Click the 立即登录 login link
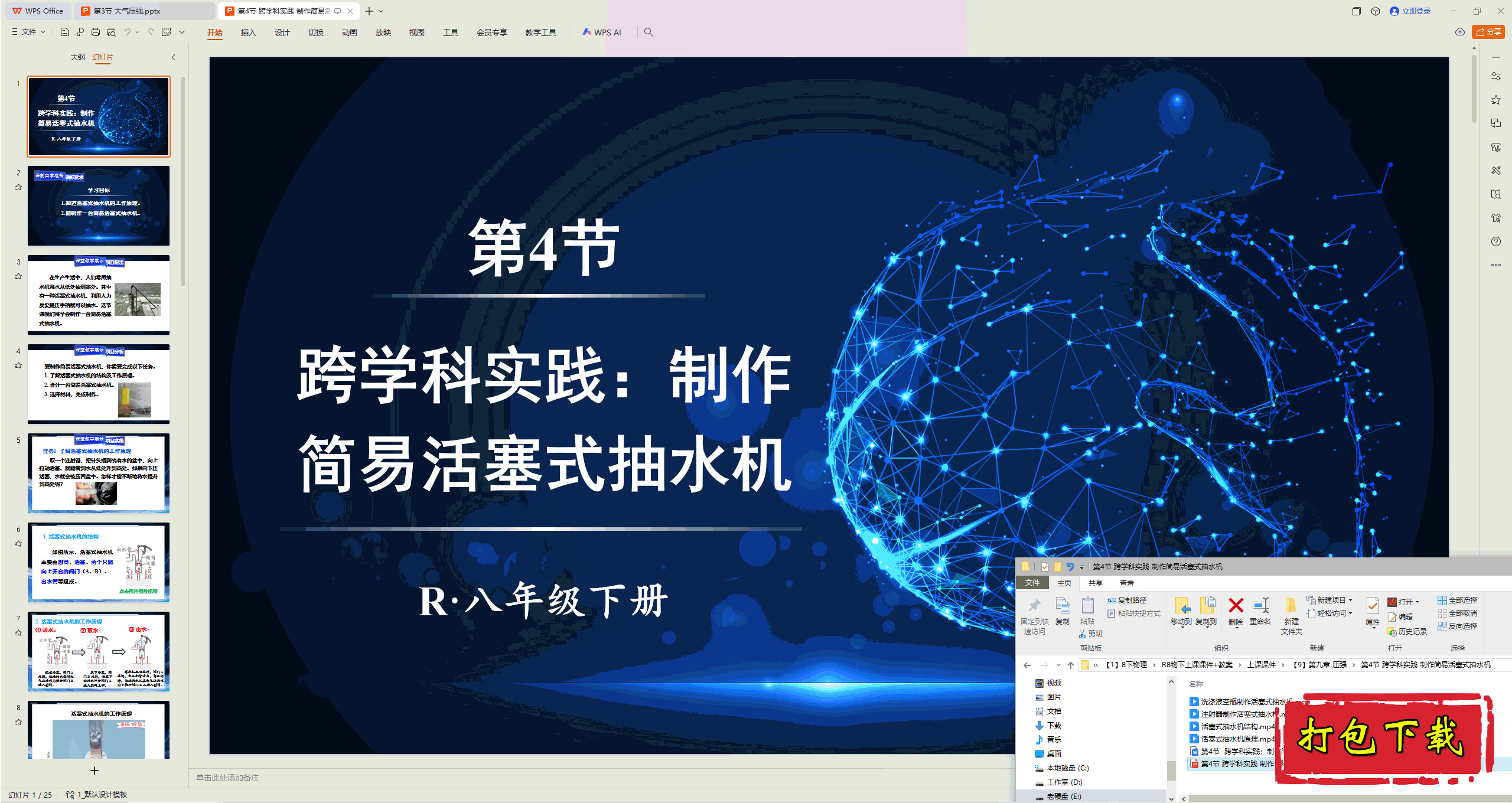This screenshot has width=1512, height=803. [1410, 11]
